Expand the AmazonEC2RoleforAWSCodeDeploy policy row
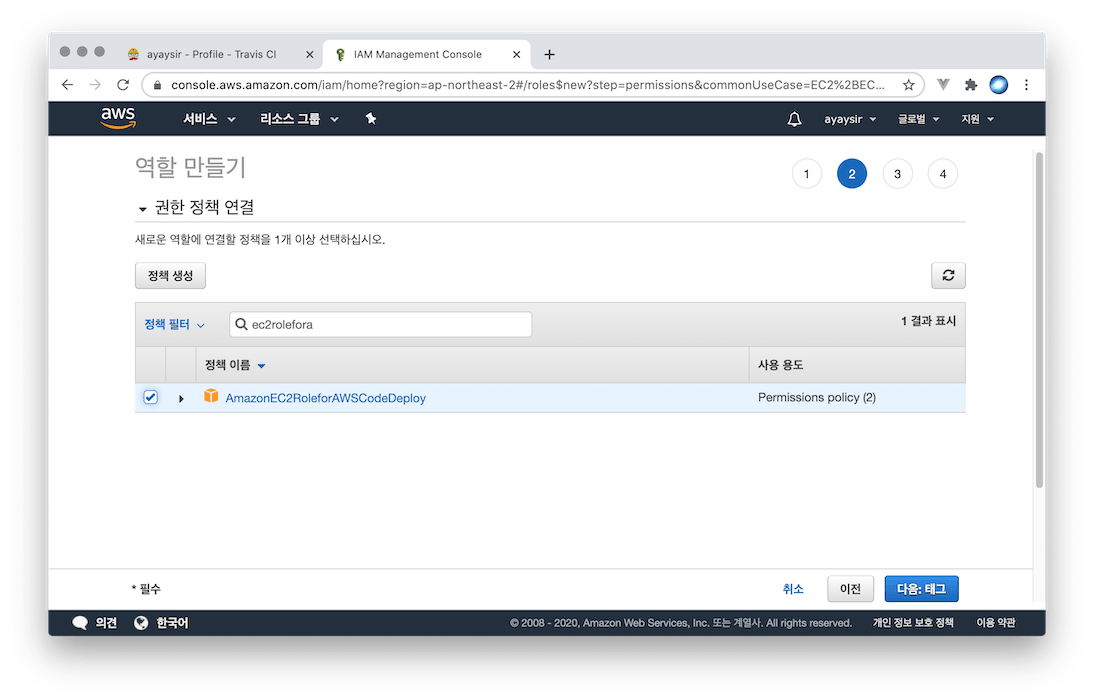The image size is (1094, 700). [x=181, y=398]
